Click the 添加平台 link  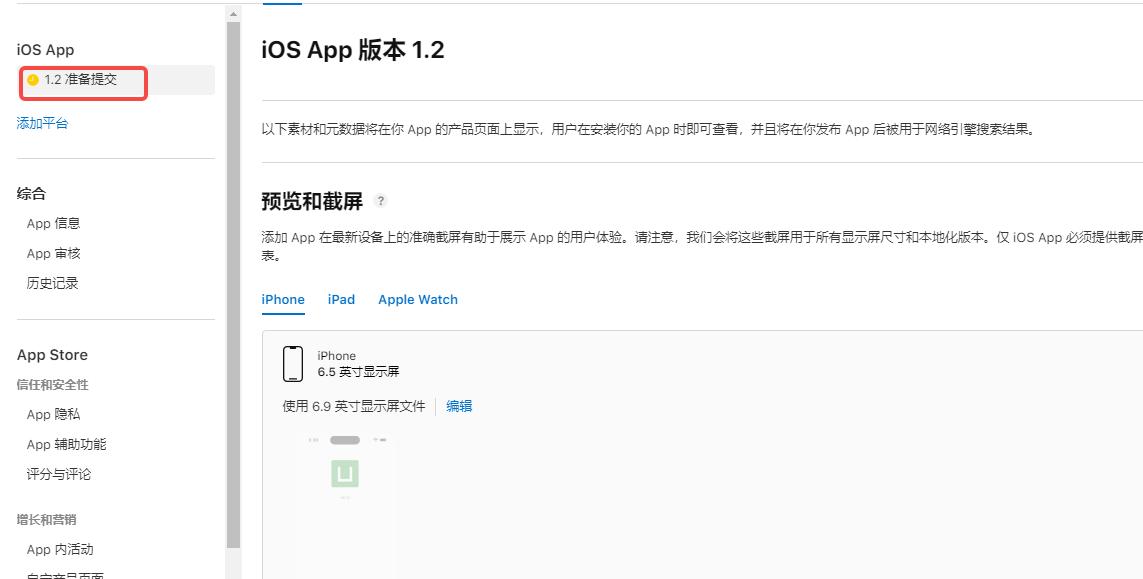coord(43,124)
